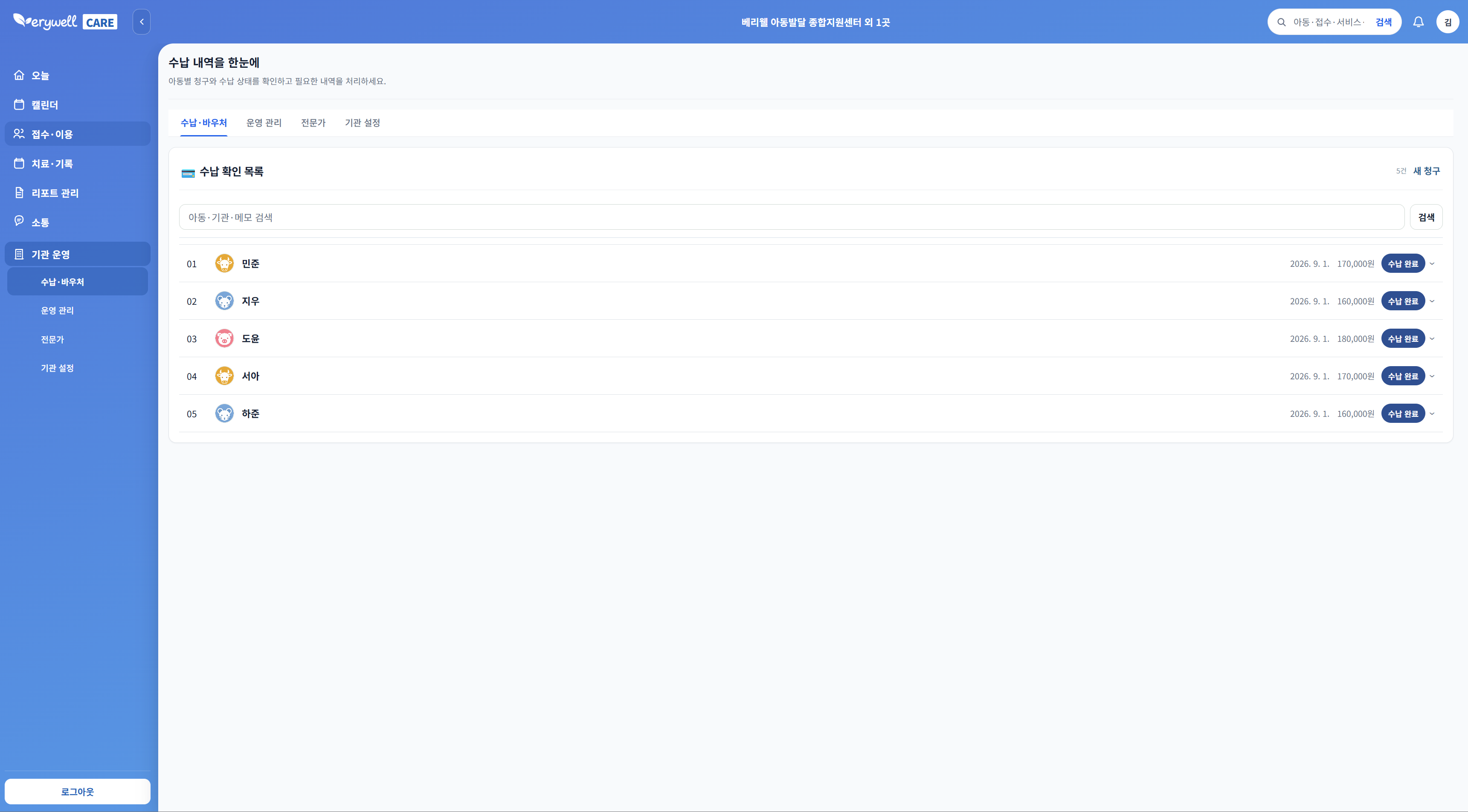
Task: Open 접수·이용 in the sidebar
Action: tap(78, 134)
